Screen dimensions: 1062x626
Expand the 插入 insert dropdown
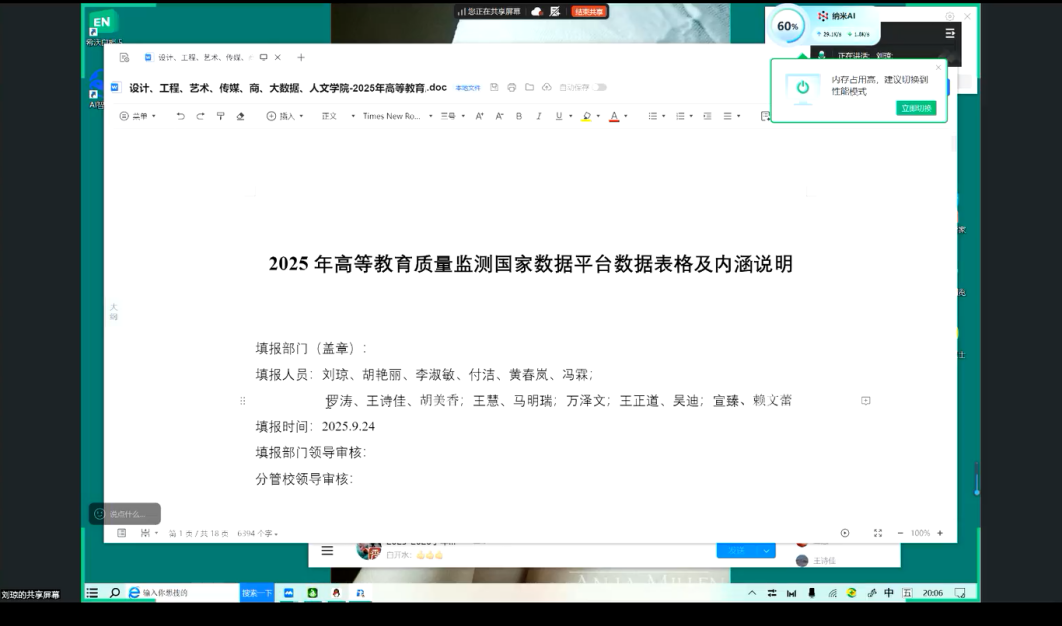[x=285, y=116]
